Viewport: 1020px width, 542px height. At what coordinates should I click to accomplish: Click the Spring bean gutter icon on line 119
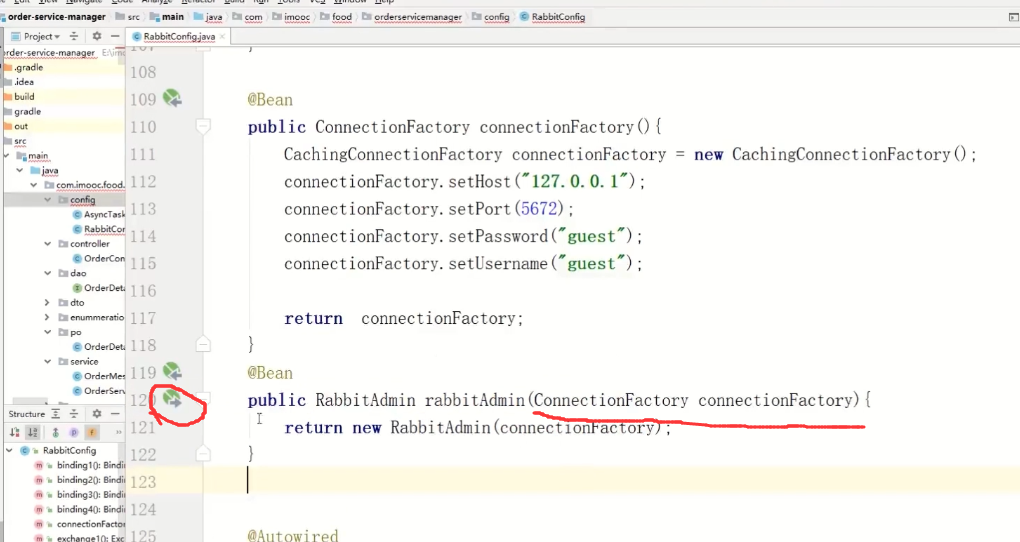(172, 372)
